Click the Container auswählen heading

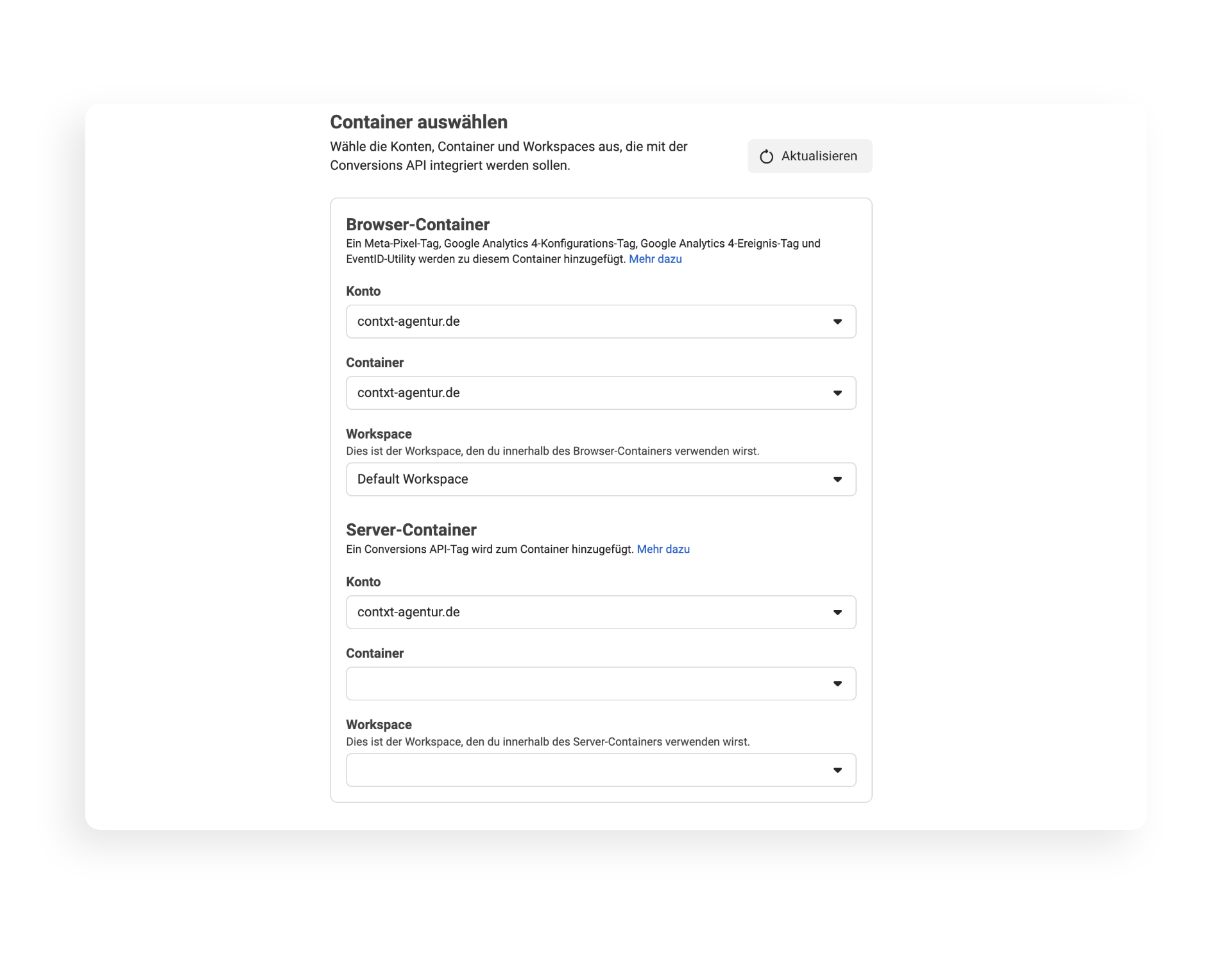(x=418, y=122)
